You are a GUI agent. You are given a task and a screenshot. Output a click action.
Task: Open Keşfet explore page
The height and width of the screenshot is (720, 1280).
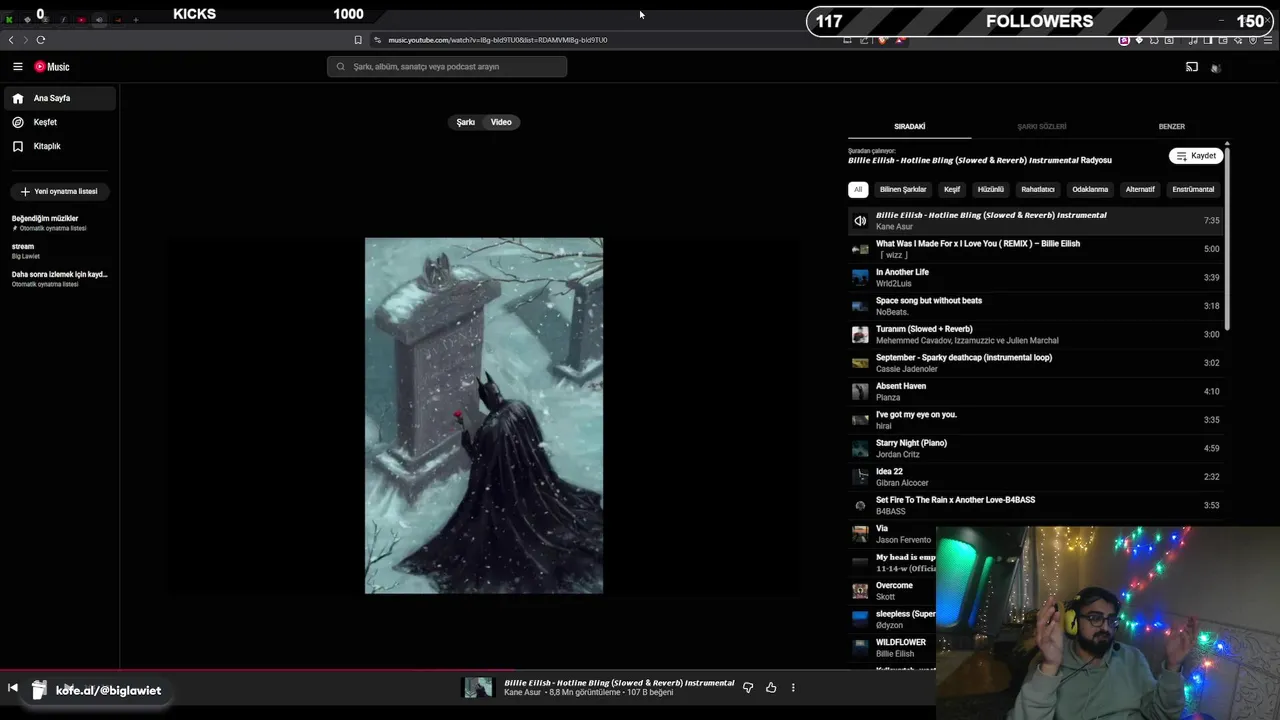[60, 122]
